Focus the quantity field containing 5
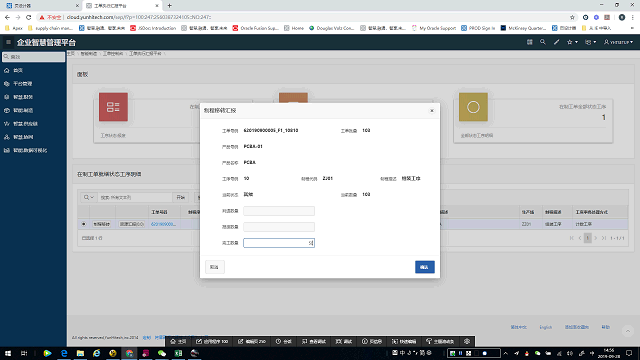Image resolution: width=640 pixels, height=360 pixels. [279, 243]
